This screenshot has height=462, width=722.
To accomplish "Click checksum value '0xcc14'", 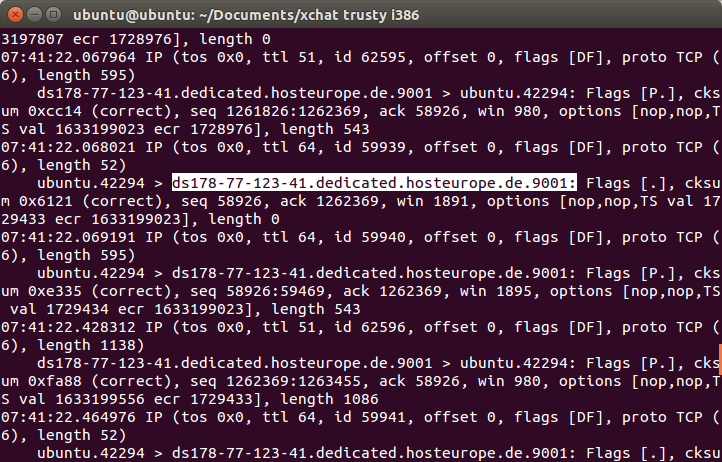I will pyautogui.click(x=55, y=111).
